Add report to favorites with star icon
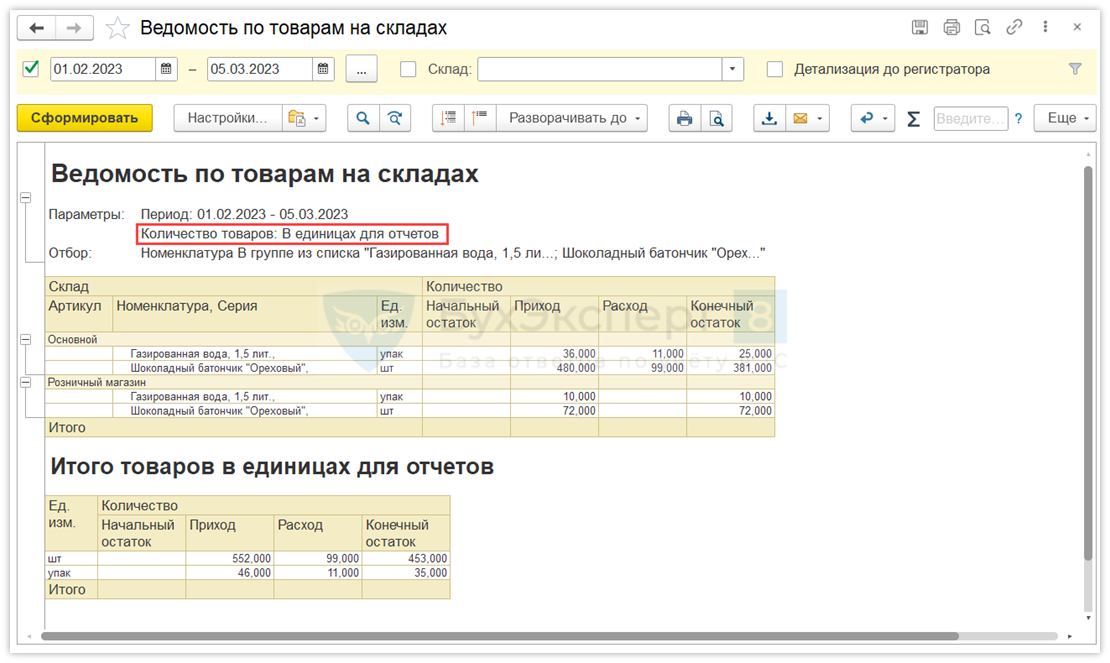 tap(118, 28)
